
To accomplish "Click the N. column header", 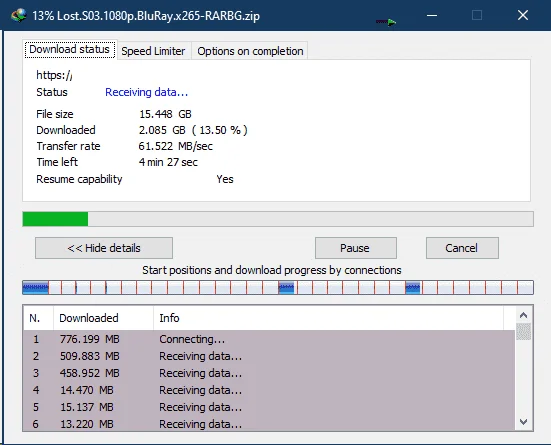I will click(38, 318).
